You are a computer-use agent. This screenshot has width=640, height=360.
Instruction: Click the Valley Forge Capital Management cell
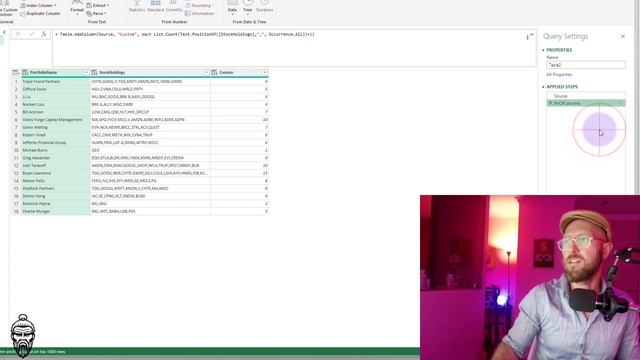(56, 120)
